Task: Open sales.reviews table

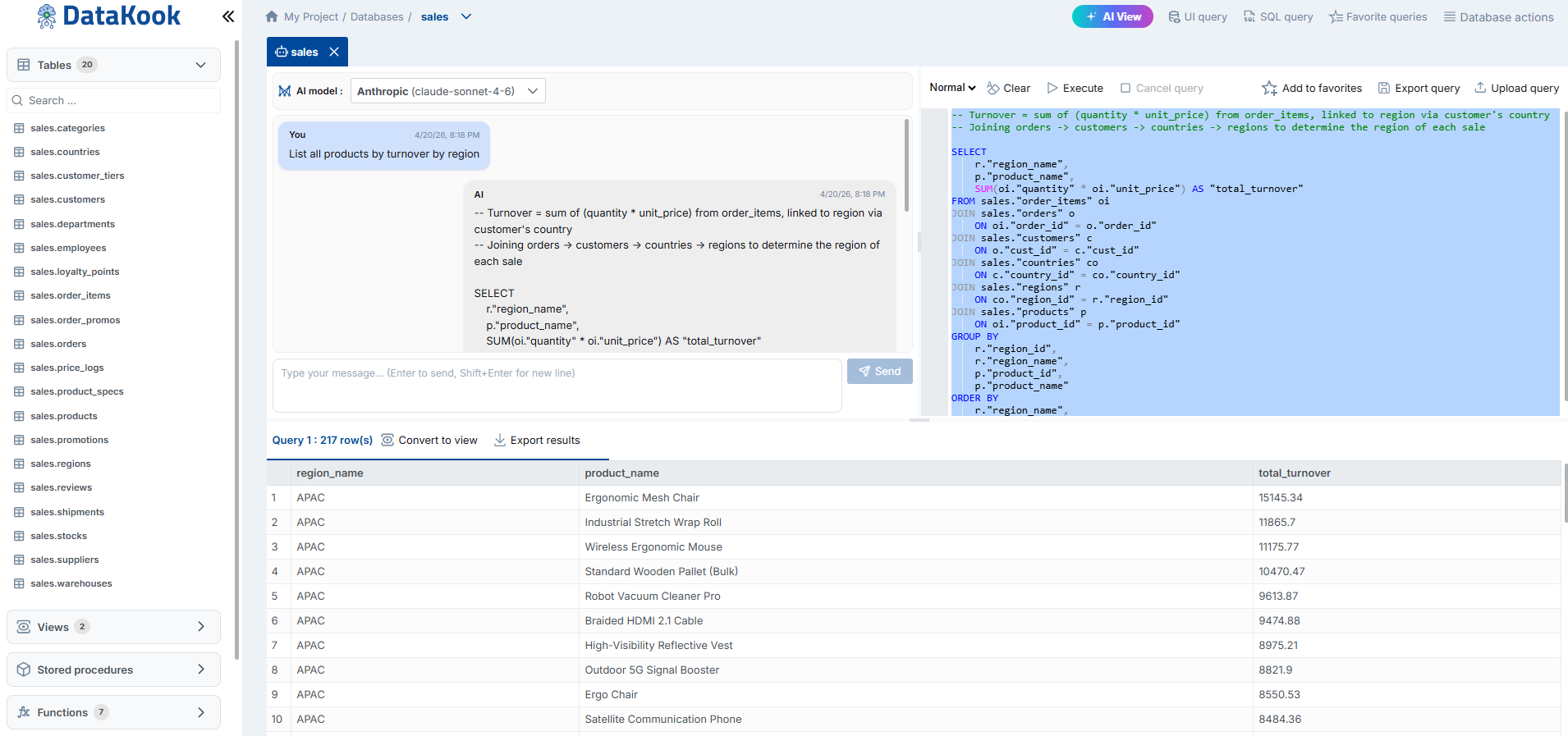Action: 62,487
